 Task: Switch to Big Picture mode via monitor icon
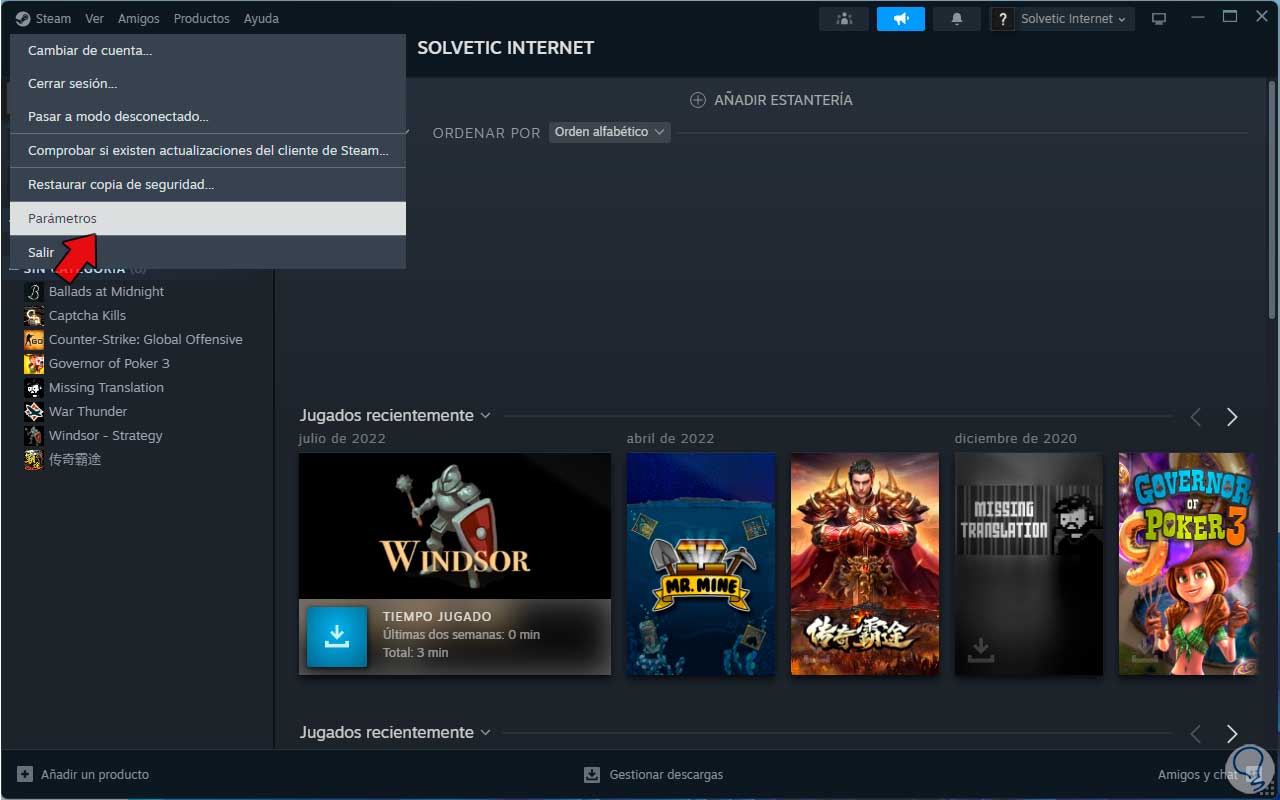click(x=1159, y=19)
